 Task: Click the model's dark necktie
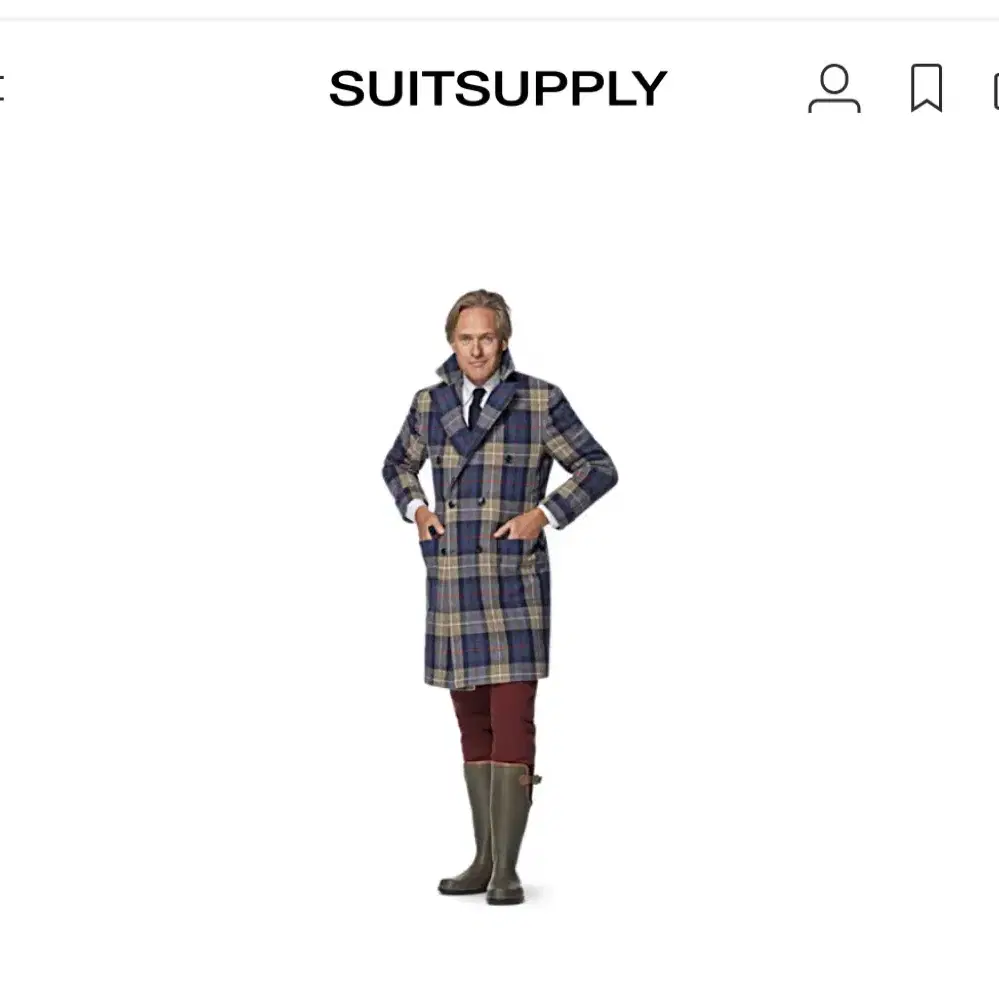(x=477, y=407)
